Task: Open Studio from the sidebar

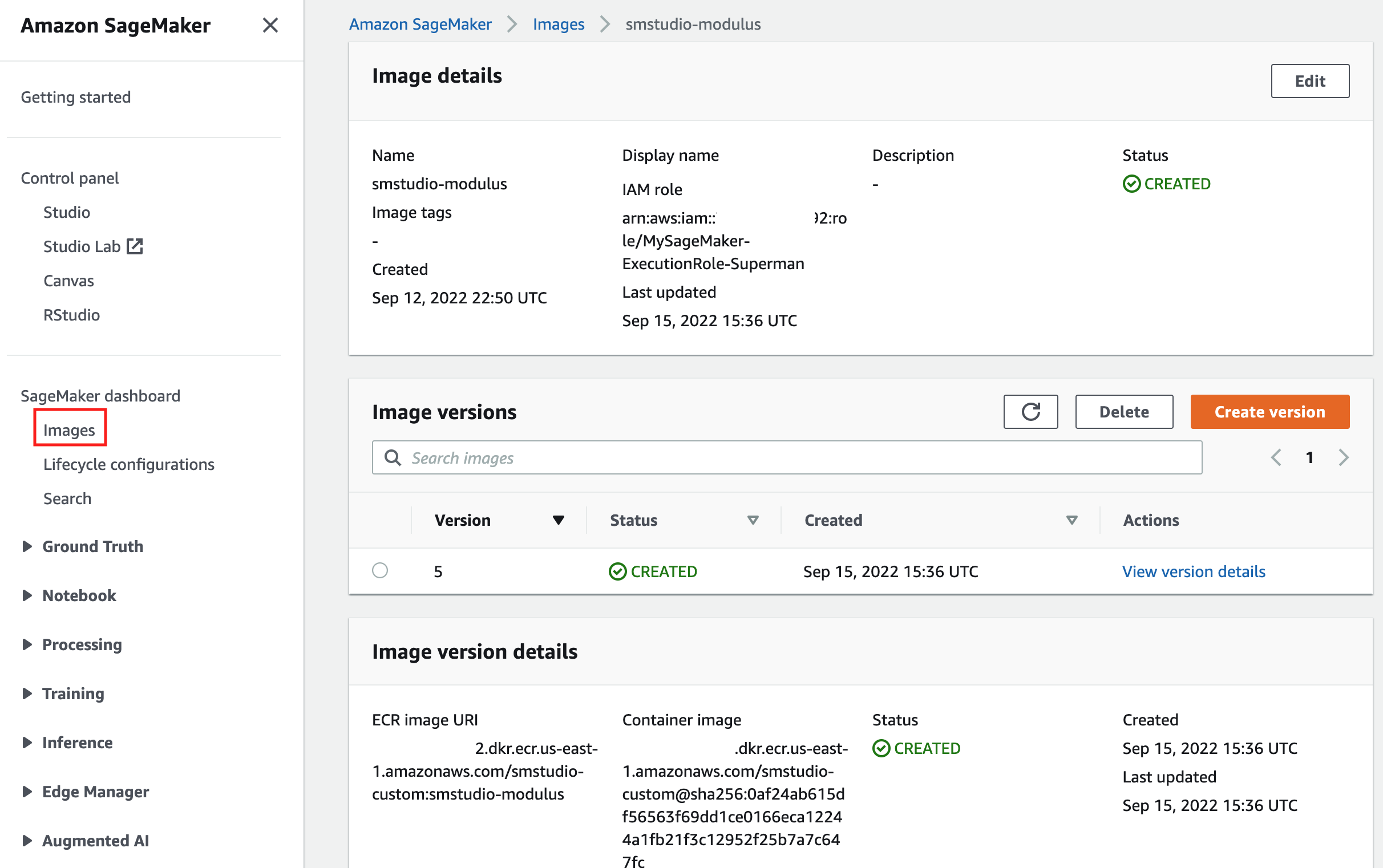Action: [67, 212]
